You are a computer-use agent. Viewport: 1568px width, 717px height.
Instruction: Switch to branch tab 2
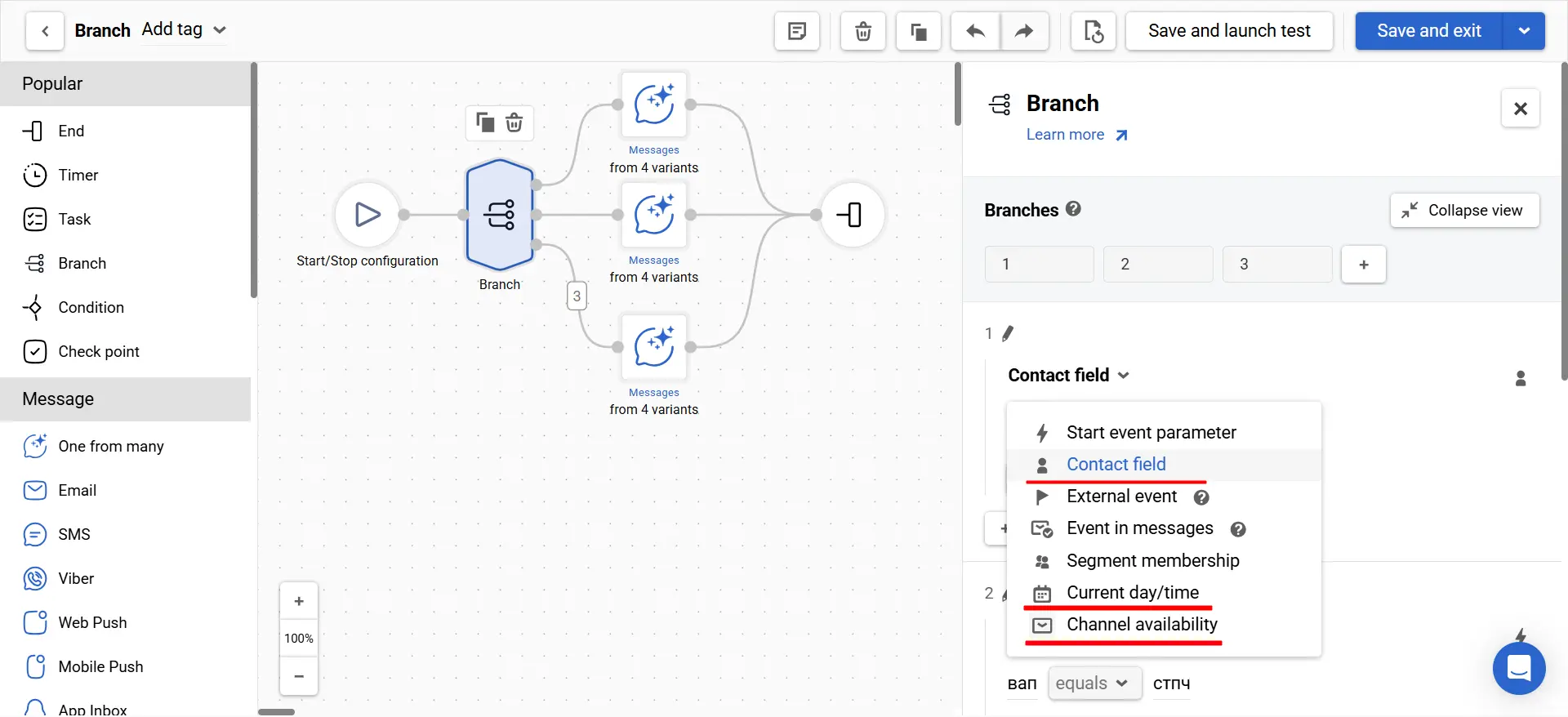(x=1157, y=265)
